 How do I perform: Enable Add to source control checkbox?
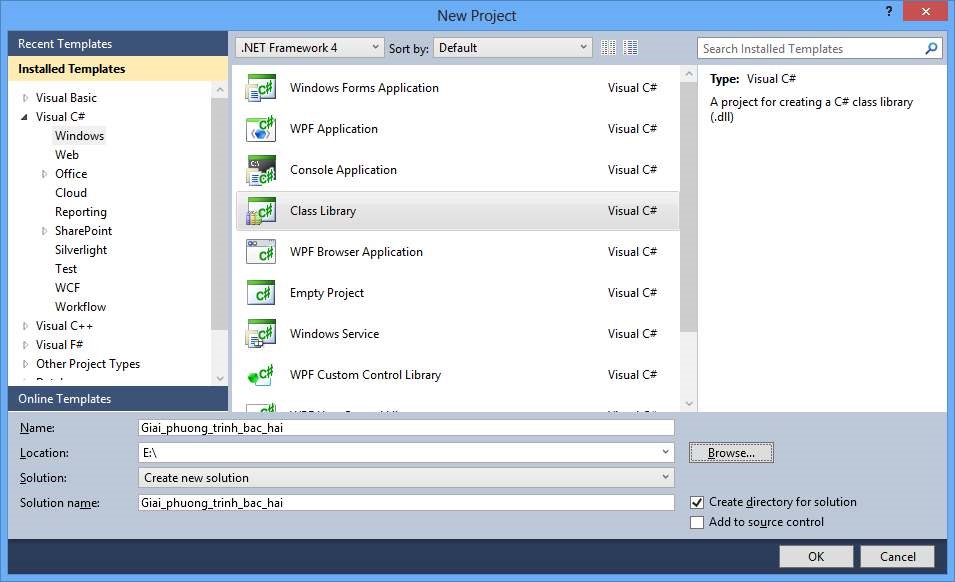pos(697,522)
